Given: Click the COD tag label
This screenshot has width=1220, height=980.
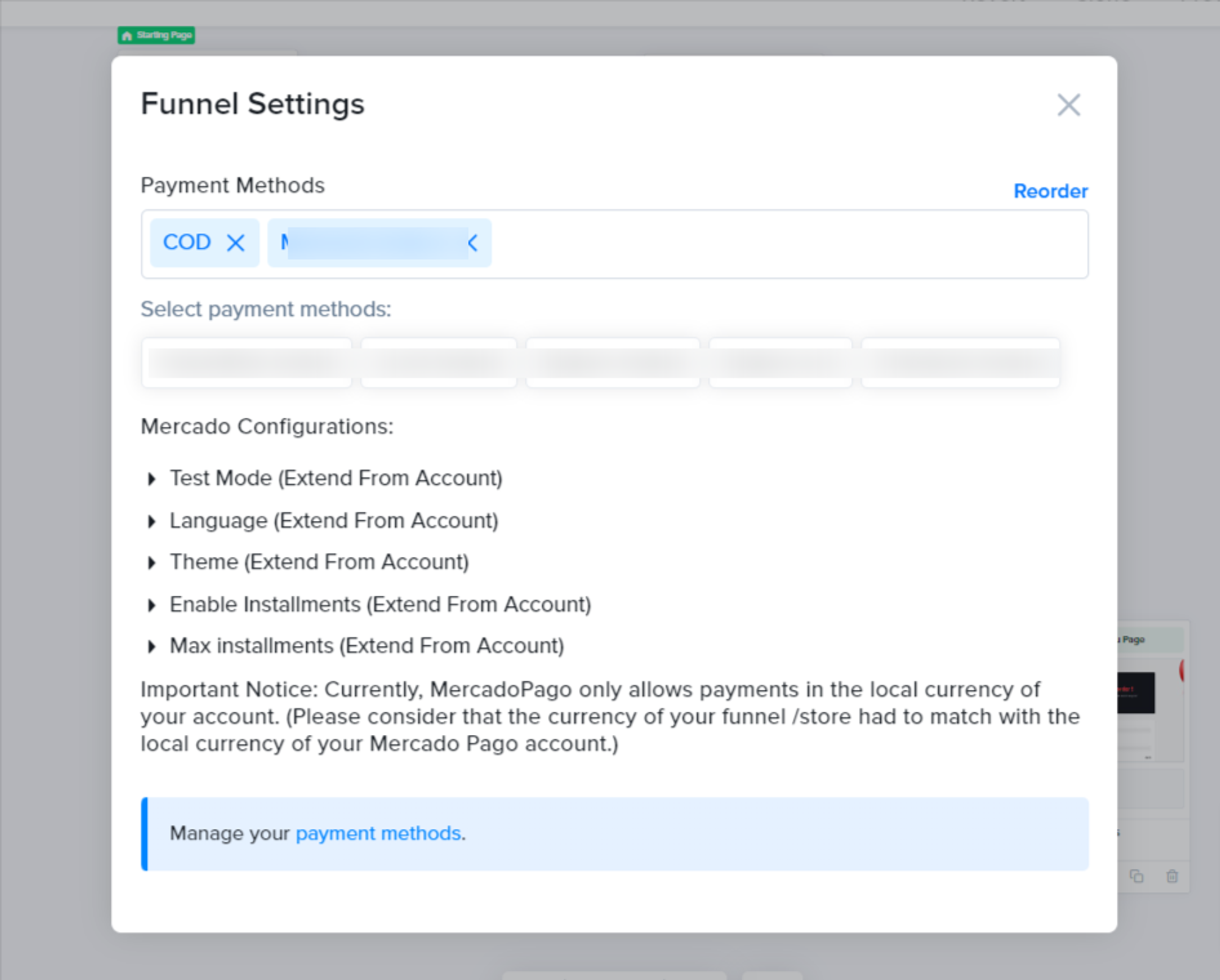Looking at the screenshot, I should [x=187, y=242].
